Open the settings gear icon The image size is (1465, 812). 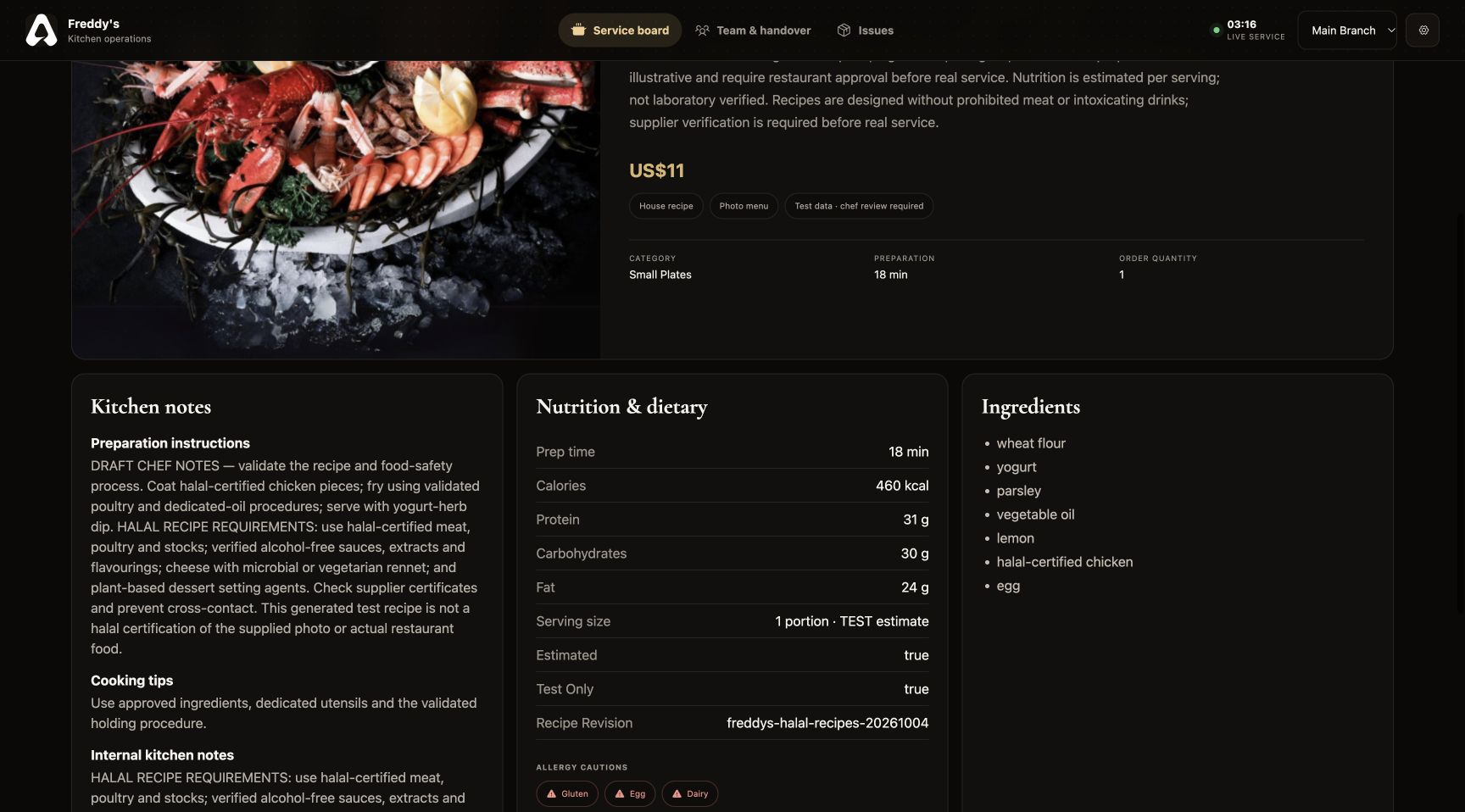coord(1423,31)
